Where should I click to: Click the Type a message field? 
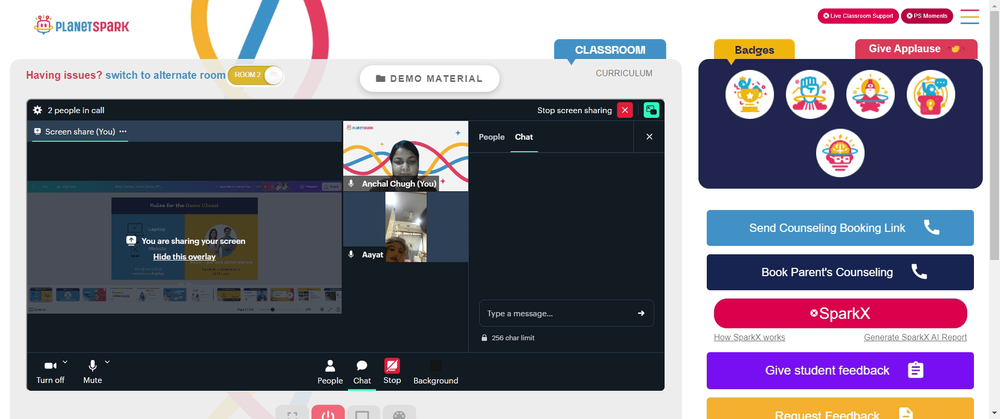pyautogui.click(x=566, y=313)
